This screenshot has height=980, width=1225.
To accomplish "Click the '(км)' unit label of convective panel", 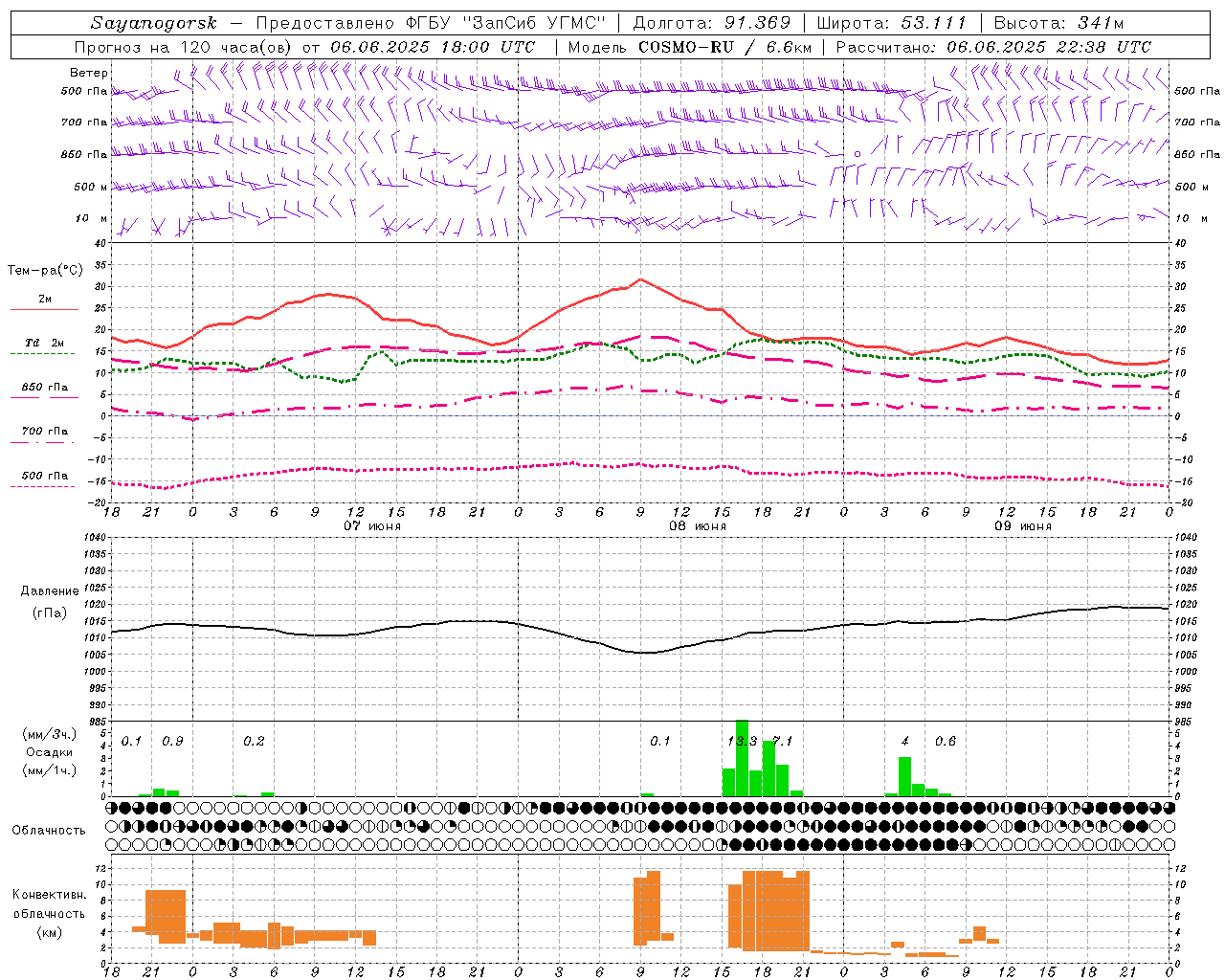I will [50, 932].
